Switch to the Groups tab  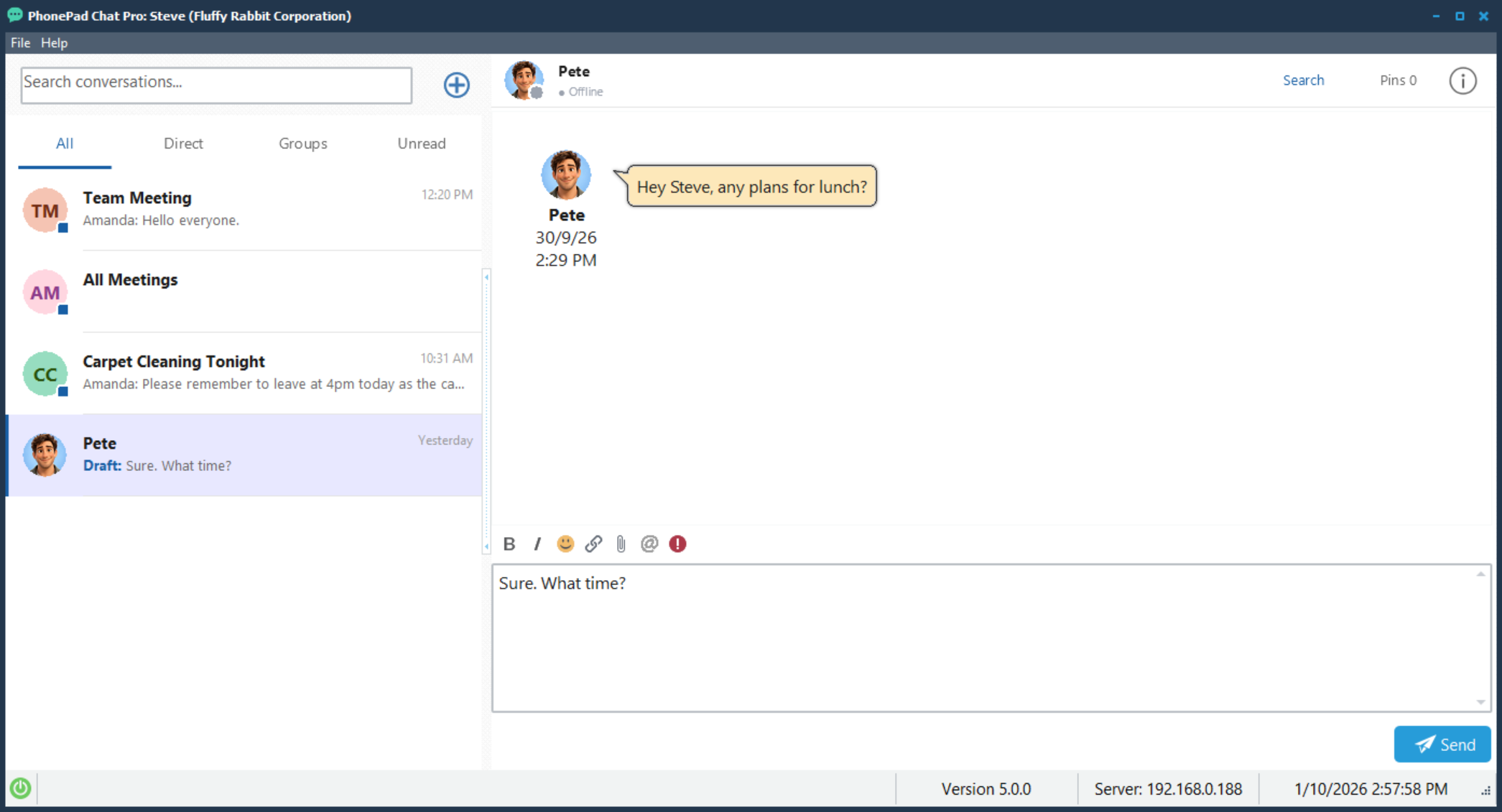[x=302, y=144]
